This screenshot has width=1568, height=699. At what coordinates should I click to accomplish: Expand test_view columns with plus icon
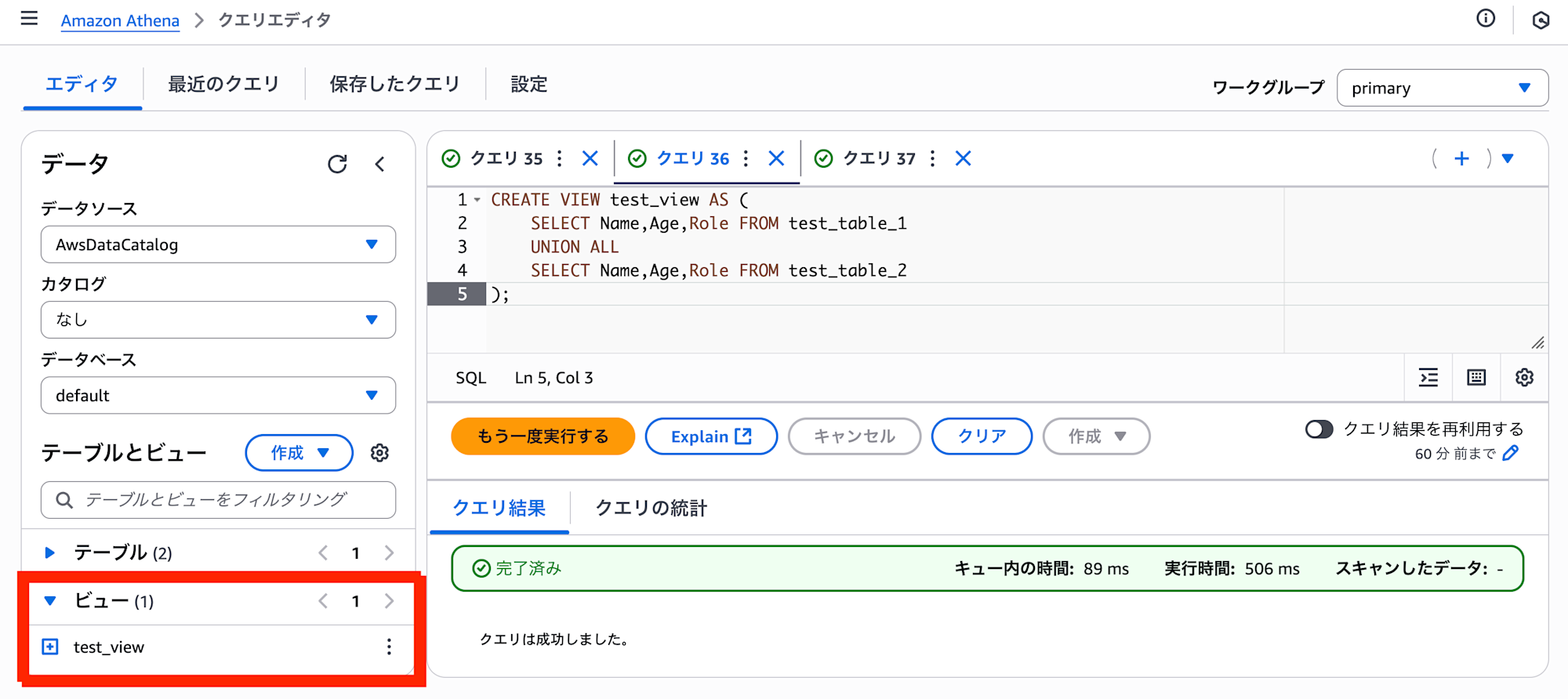(x=50, y=646)
